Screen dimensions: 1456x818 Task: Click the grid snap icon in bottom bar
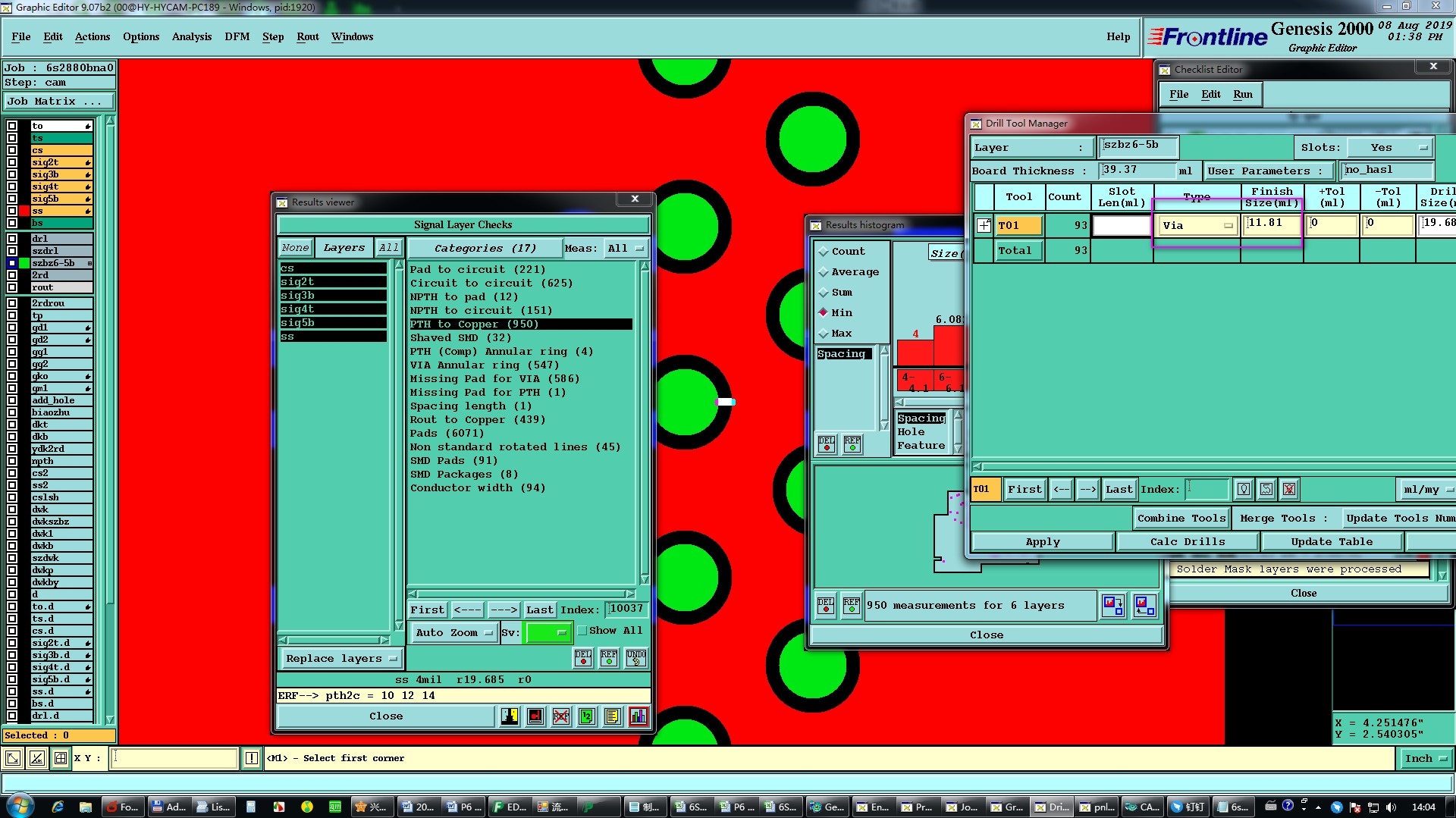click(x=61, y=758)
